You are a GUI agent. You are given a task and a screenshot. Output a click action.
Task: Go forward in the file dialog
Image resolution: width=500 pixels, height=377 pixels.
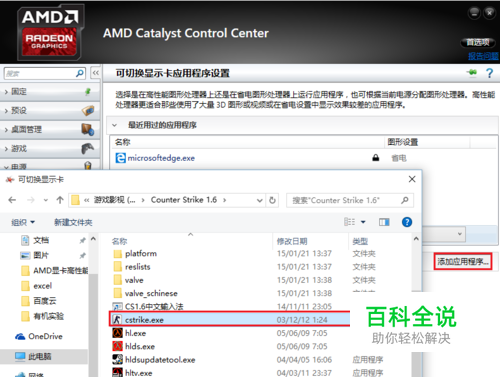pyautogui.click(x=31, y=200)
